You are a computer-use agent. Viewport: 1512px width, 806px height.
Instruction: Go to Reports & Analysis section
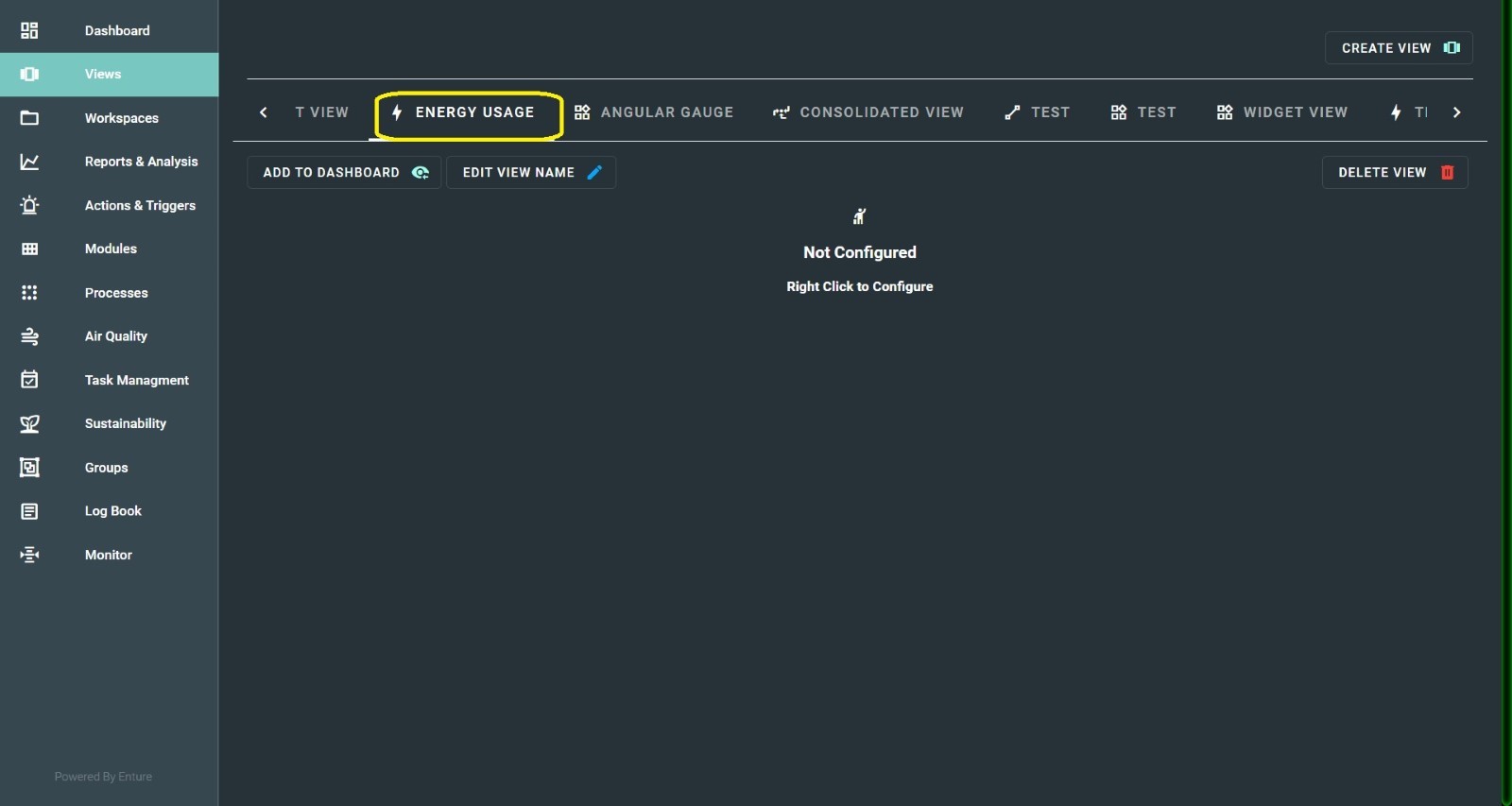[109, 162]
